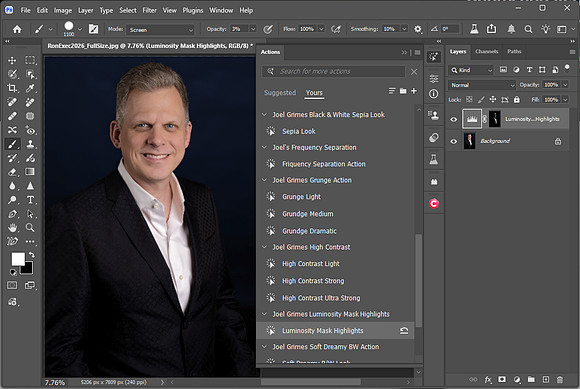
Task: Click the Share icon in options bar
Action: (x=491, y=29)
